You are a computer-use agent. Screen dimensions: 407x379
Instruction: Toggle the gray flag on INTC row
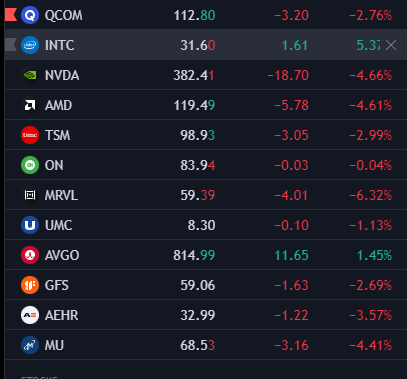(x=11, y=45)
